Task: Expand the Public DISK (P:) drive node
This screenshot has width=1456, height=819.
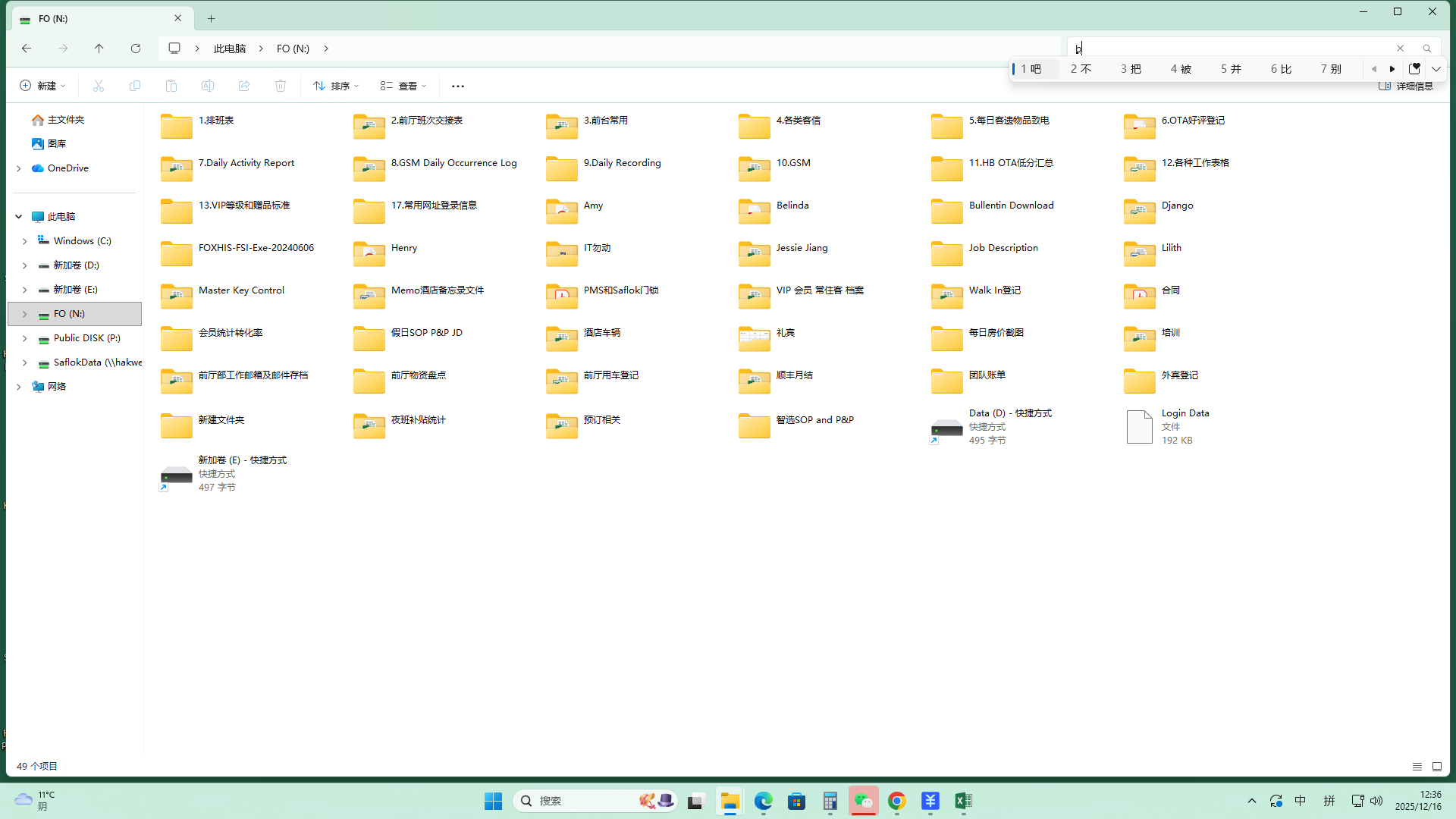Action: click(x=24, y=338)
